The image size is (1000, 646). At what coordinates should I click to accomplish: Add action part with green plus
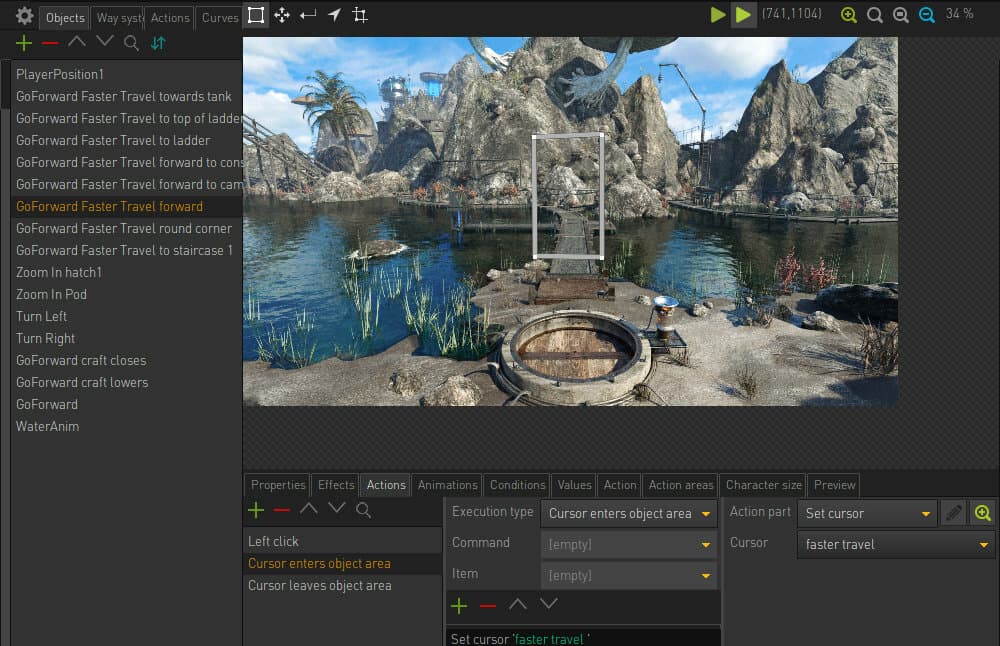[x=459, y=605]
